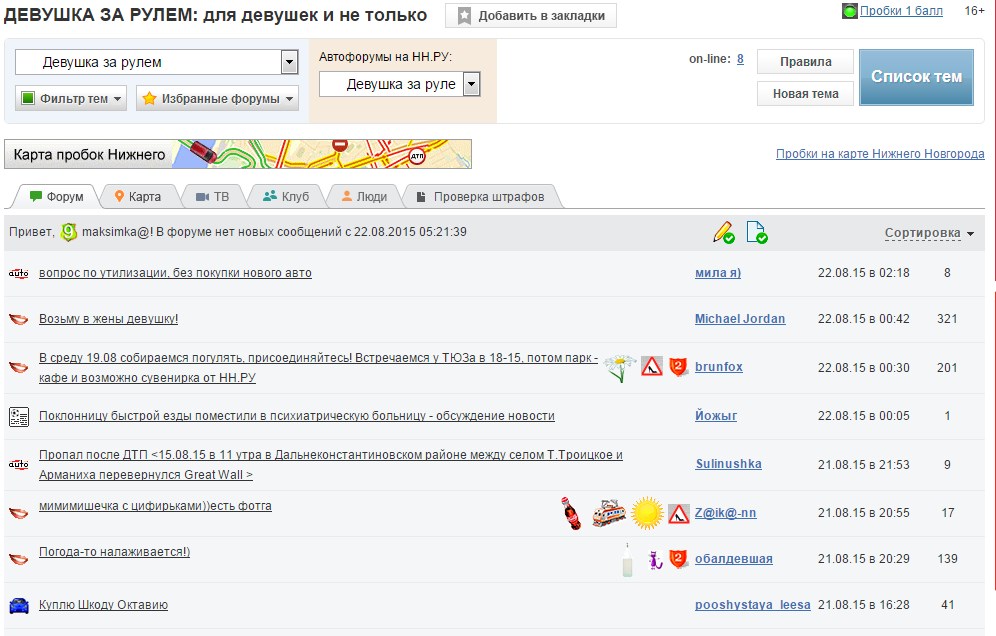
Task: Click the document with green checkmark icon
Action: tap(757, 233)
